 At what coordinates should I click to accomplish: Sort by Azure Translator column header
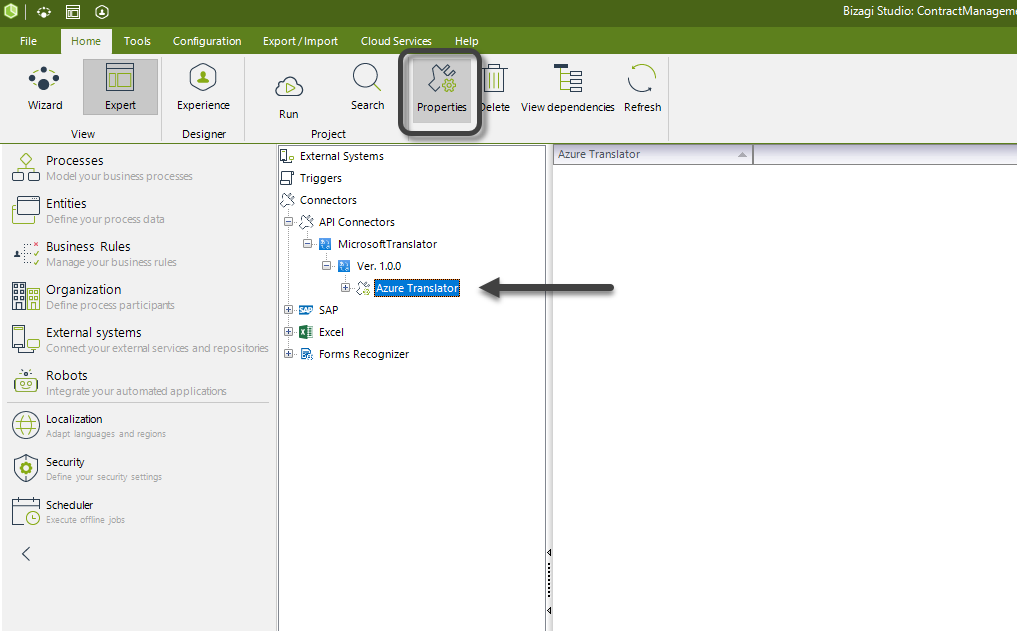click(652, 154)
